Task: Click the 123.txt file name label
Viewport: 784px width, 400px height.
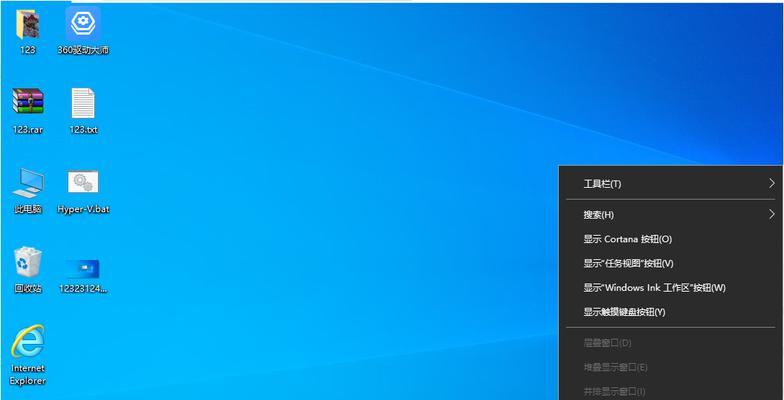Action: tap(84, 130)
